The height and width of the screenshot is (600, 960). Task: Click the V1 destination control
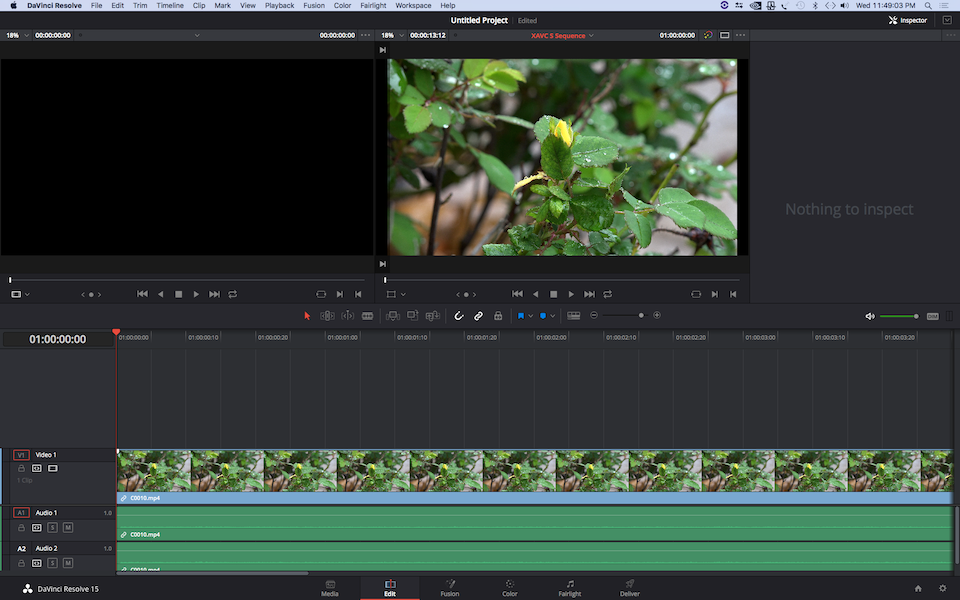click(x=21, y=455)
